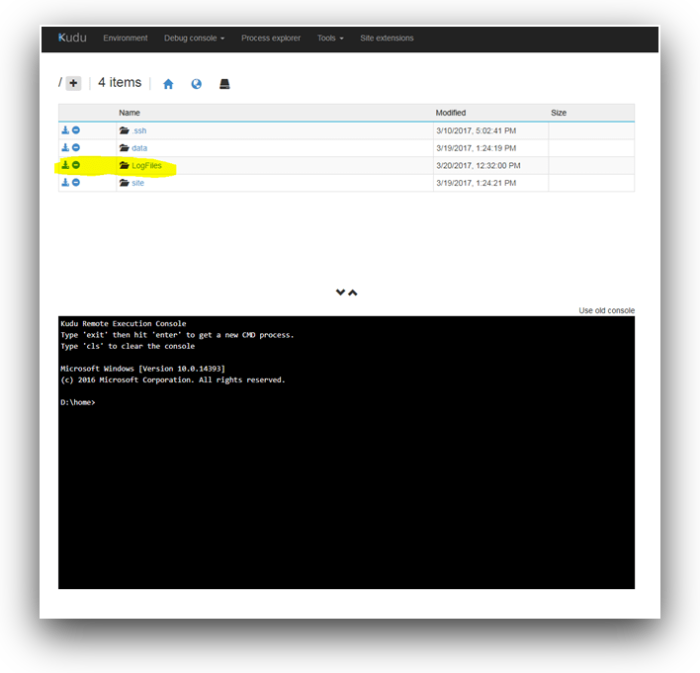Expand the console with up chevron

(x=353, y=293)
